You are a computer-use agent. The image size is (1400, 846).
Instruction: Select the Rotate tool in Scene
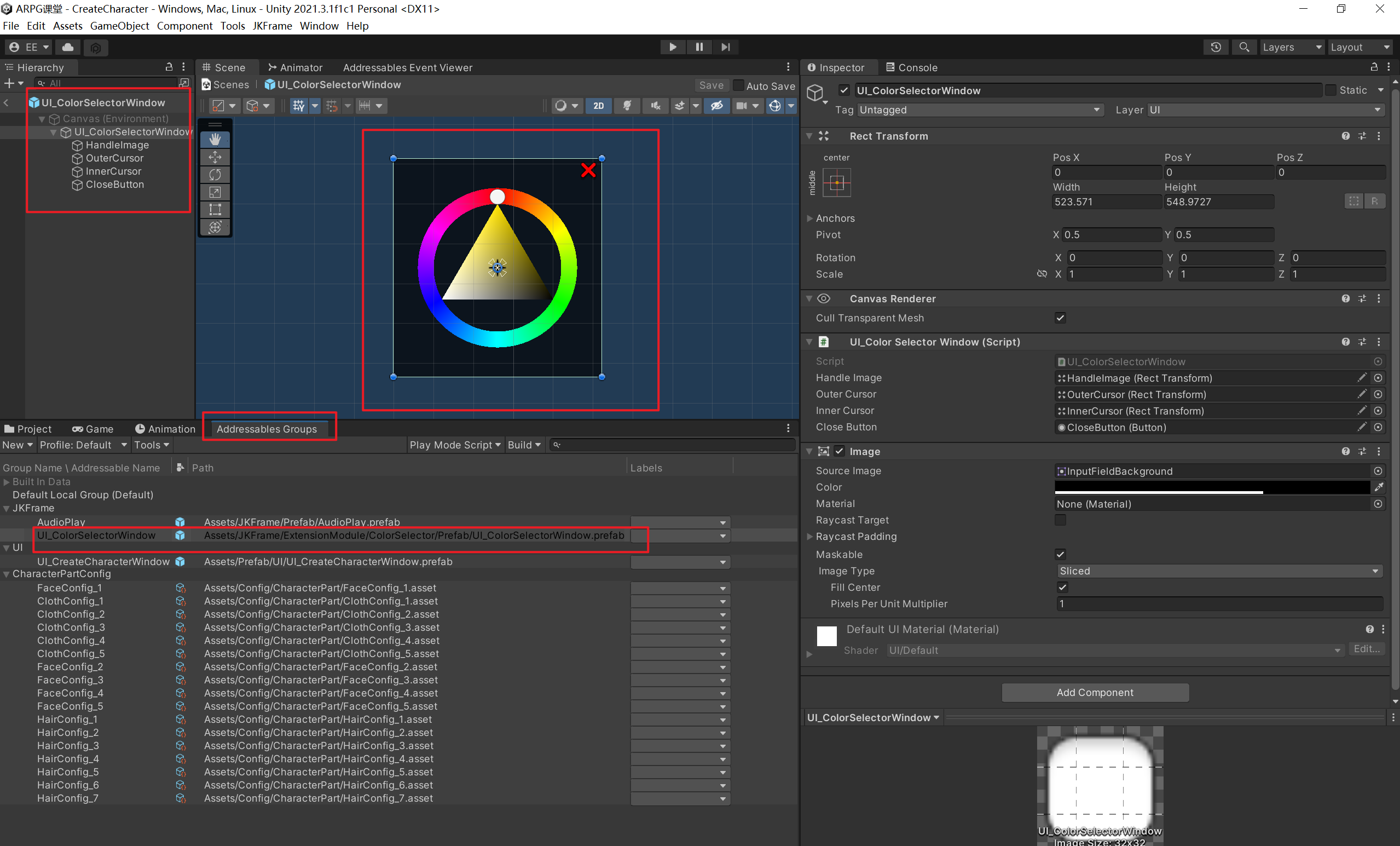click(215, 175)
